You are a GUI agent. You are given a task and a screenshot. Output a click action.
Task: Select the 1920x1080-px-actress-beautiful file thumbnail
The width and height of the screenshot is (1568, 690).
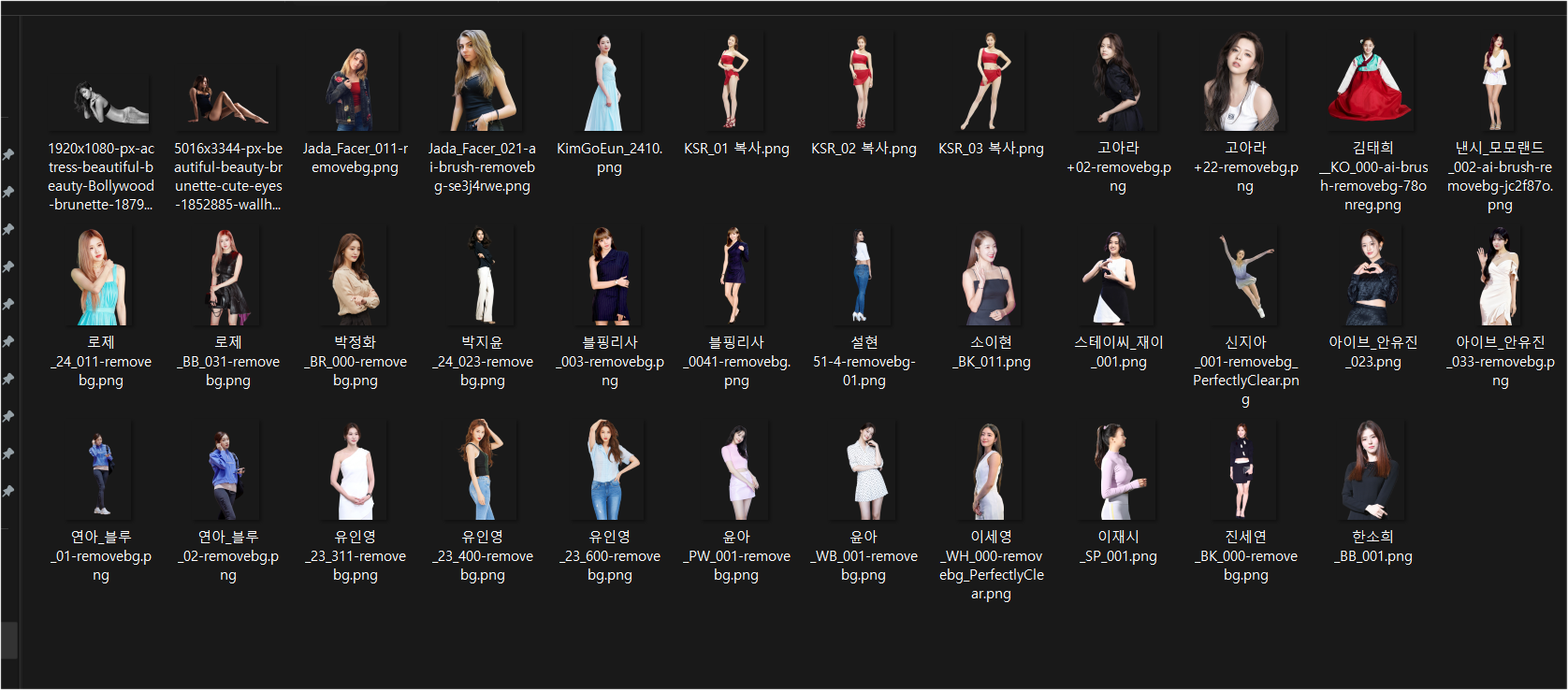tap(111, 102)
